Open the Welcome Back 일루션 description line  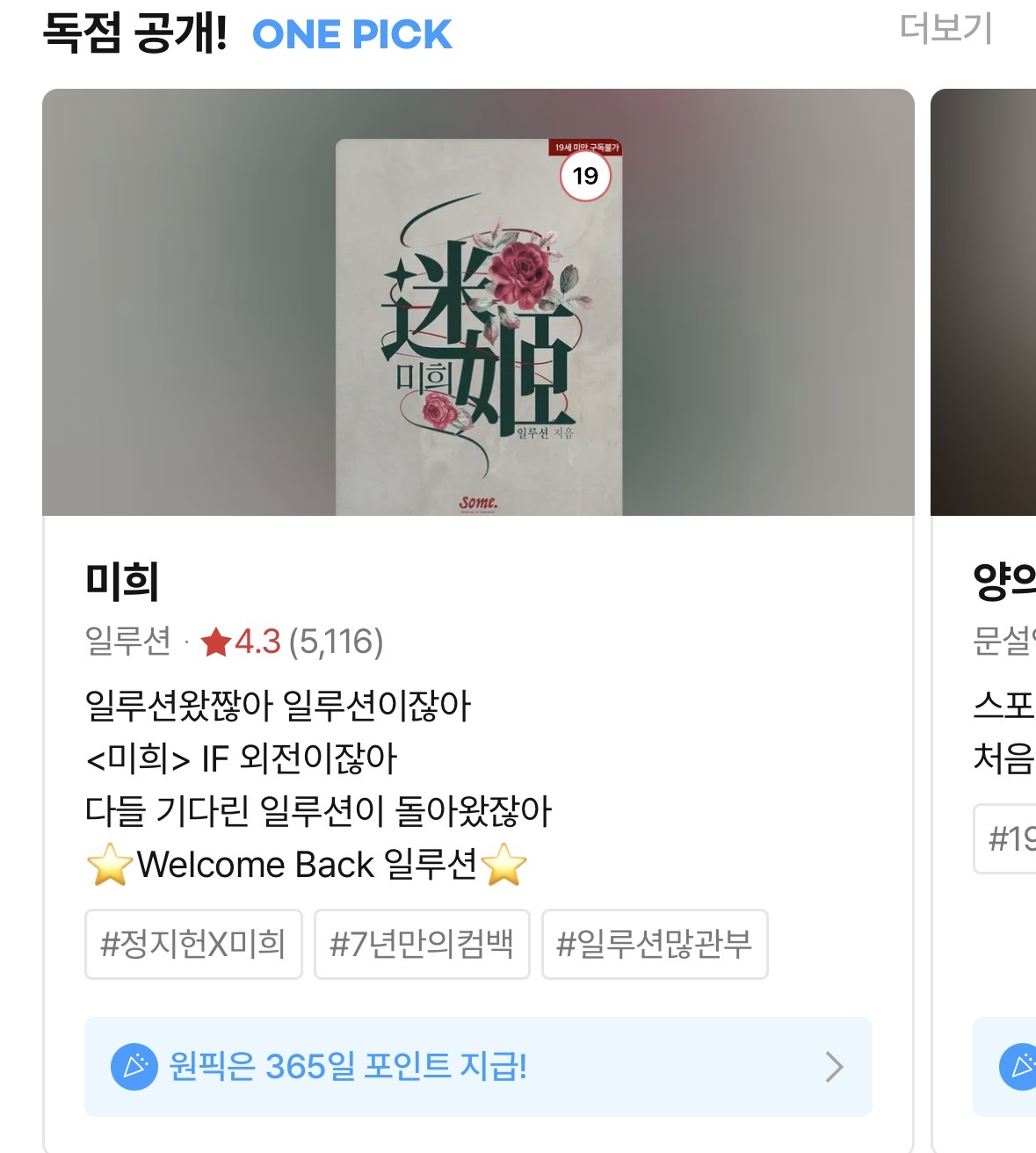[307, 865]
